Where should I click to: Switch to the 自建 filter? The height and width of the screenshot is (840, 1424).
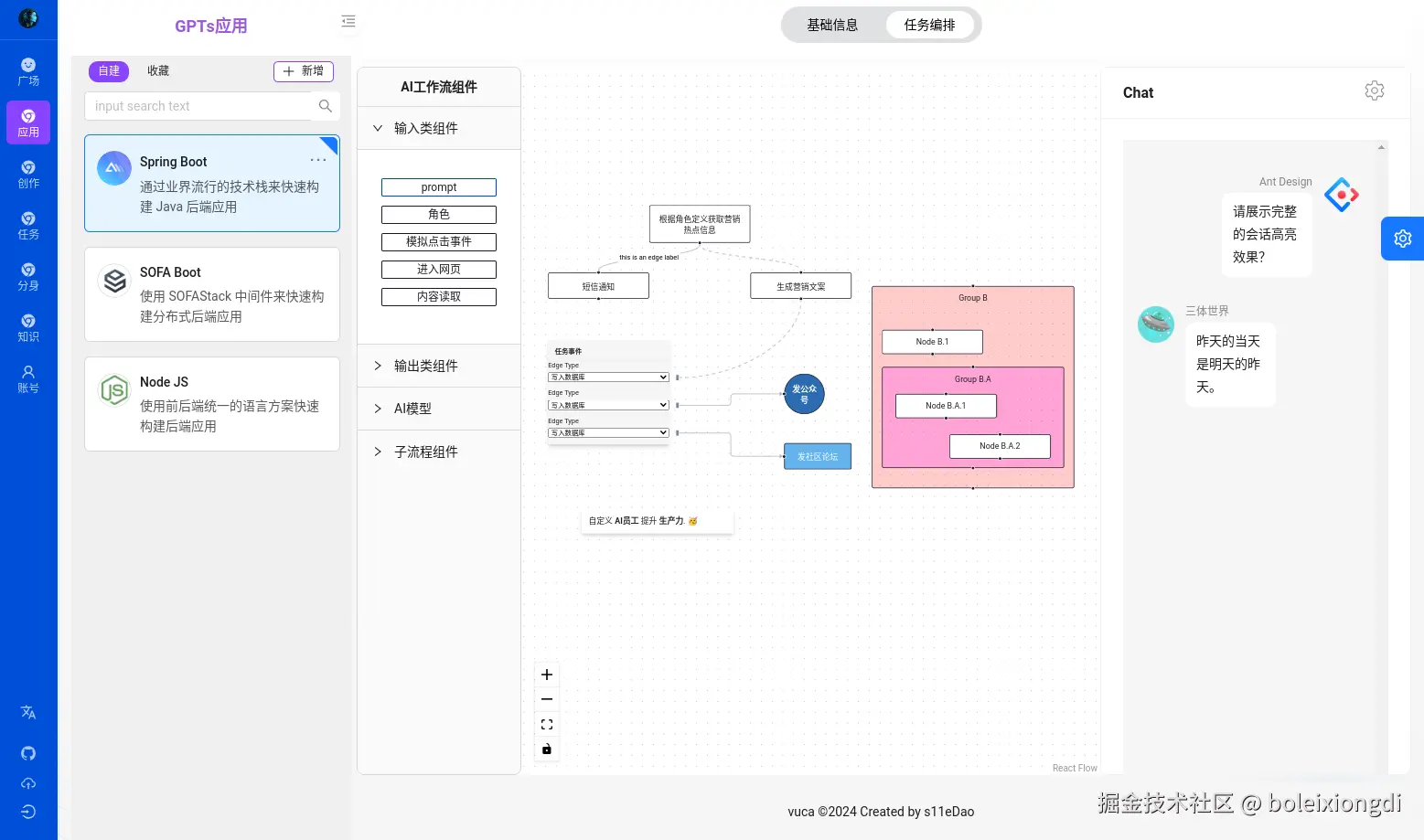tap(109, 71)
